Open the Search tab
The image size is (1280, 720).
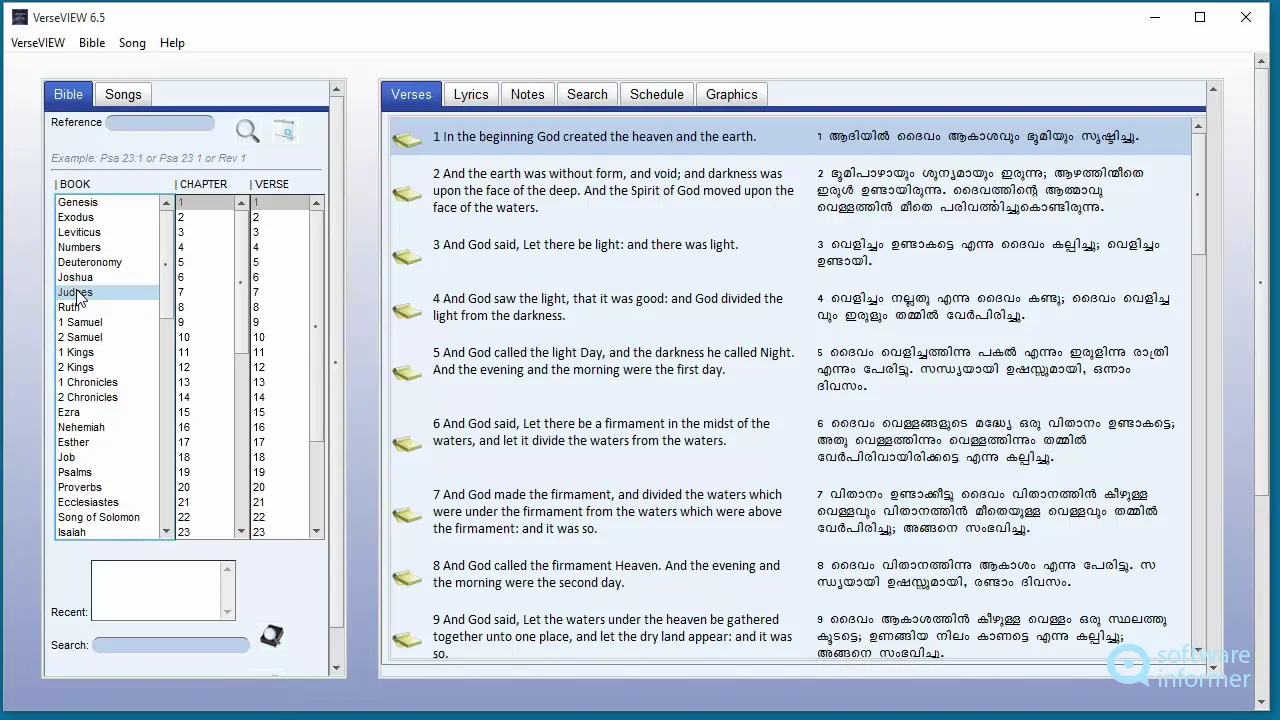587,94
